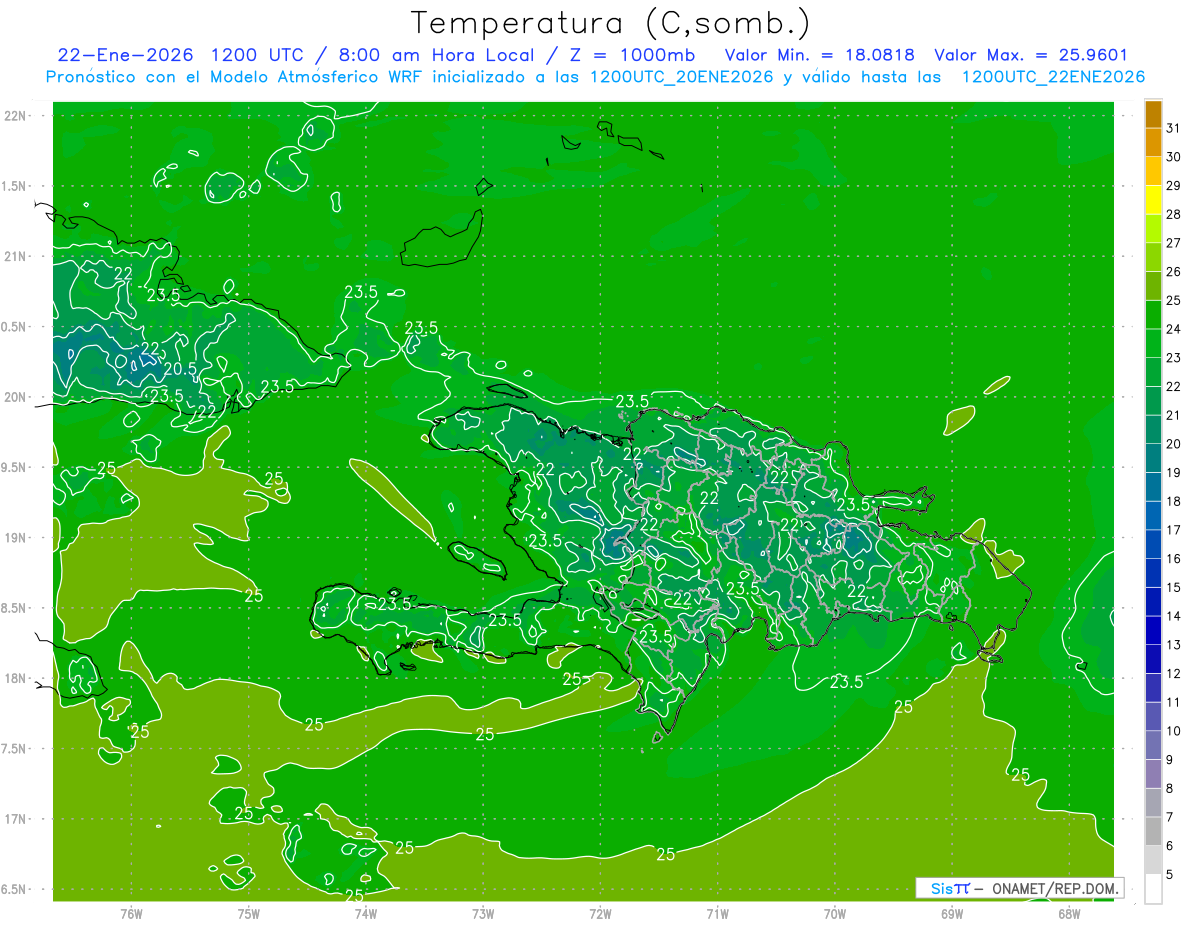This screenshot has height=927, width=1200.
Task: Click the '17N' latitude axis label
Action: point(16,820)
